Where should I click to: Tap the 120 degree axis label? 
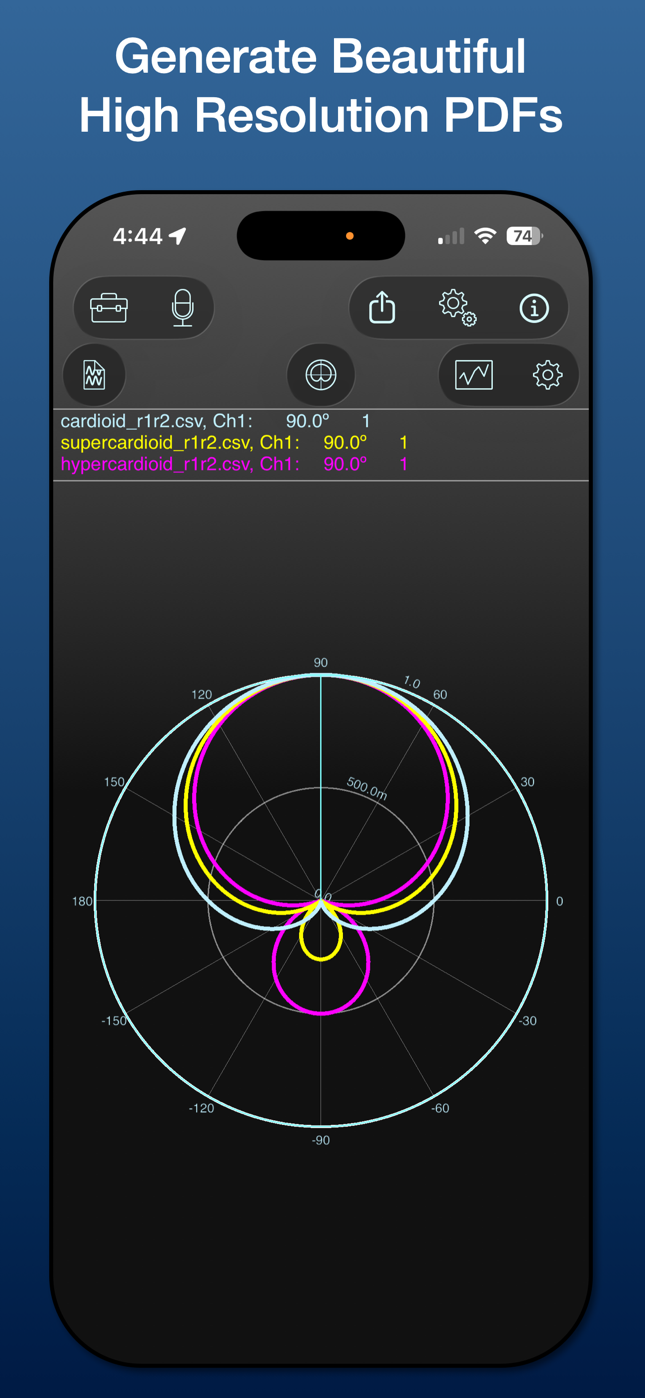pos(201,694)
